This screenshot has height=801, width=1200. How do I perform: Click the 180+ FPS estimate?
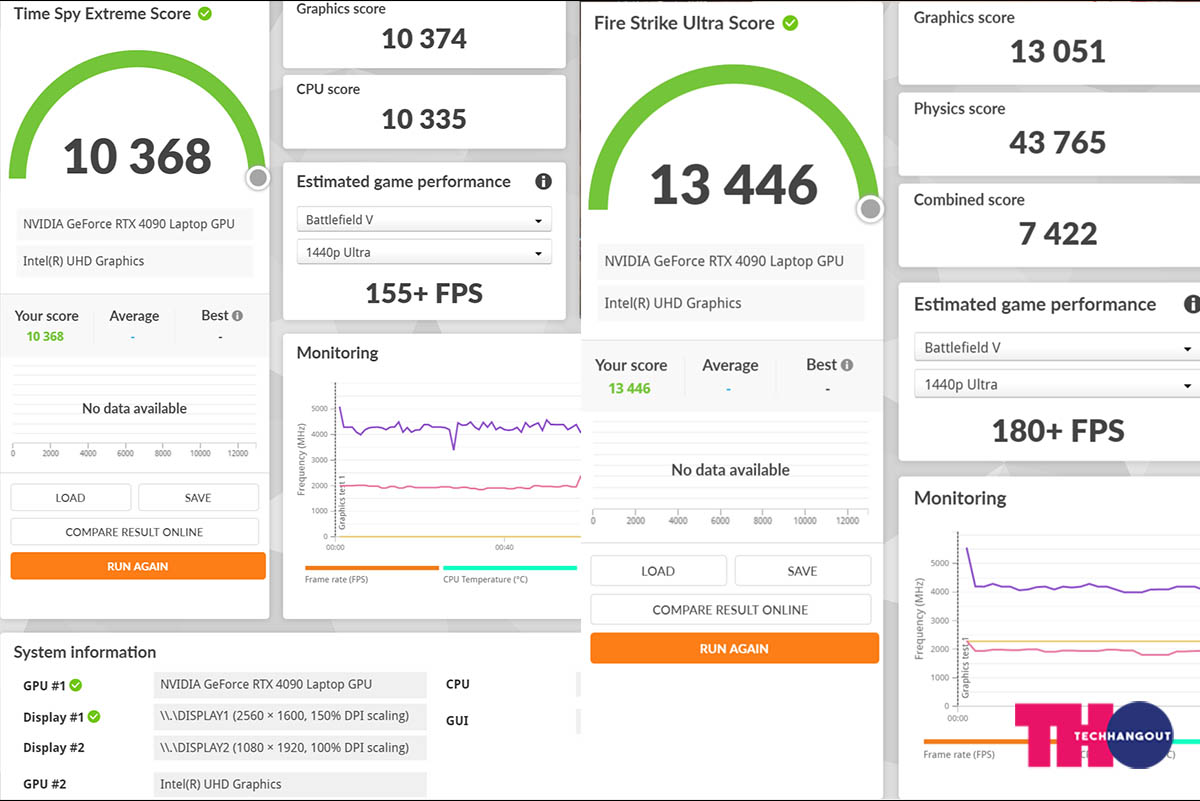pyautogui.click(x=1058, y=431)
